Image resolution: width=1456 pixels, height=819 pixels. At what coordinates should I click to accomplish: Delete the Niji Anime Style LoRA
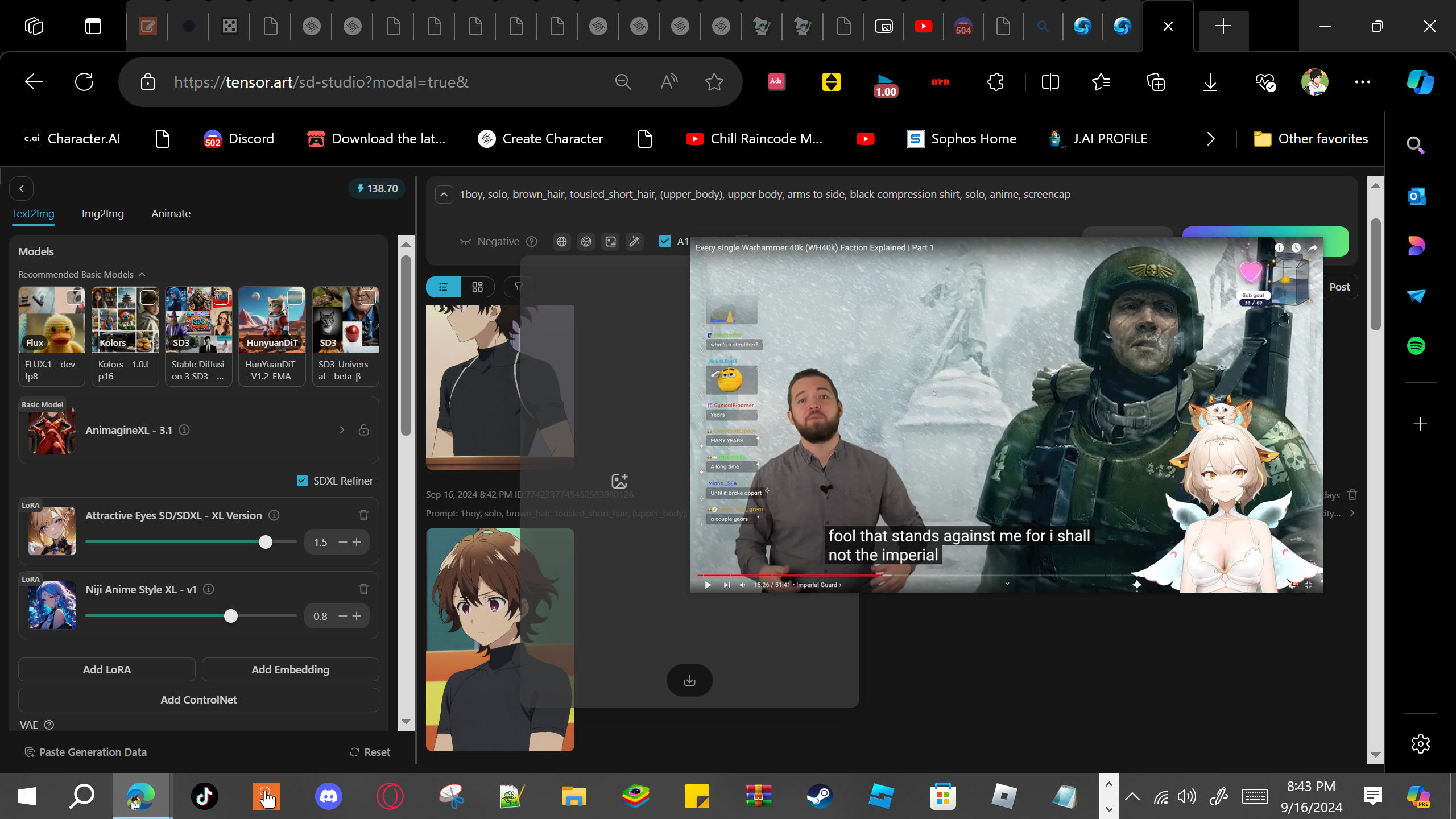[364, 589]
